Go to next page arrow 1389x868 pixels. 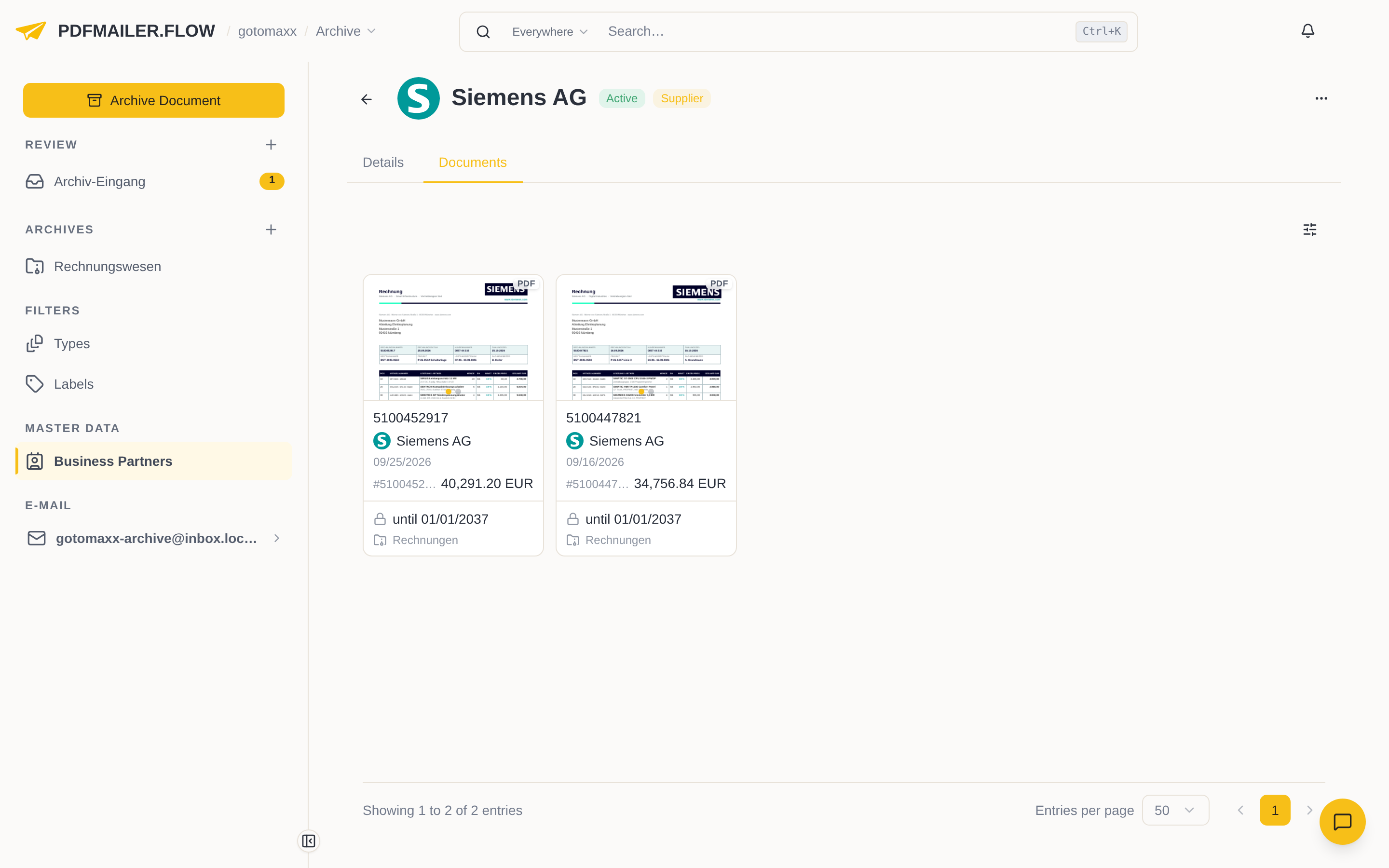click(1309, 810)
